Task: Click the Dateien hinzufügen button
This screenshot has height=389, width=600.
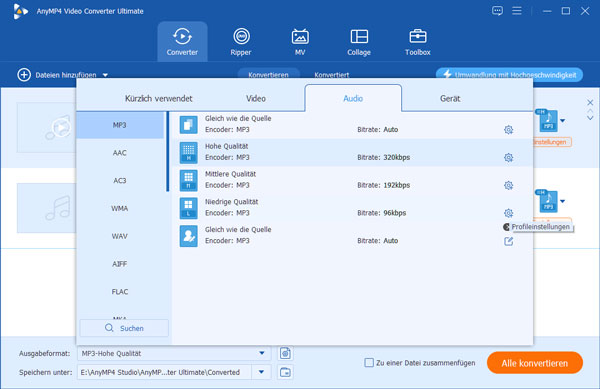Action: [x=63, y=75]
